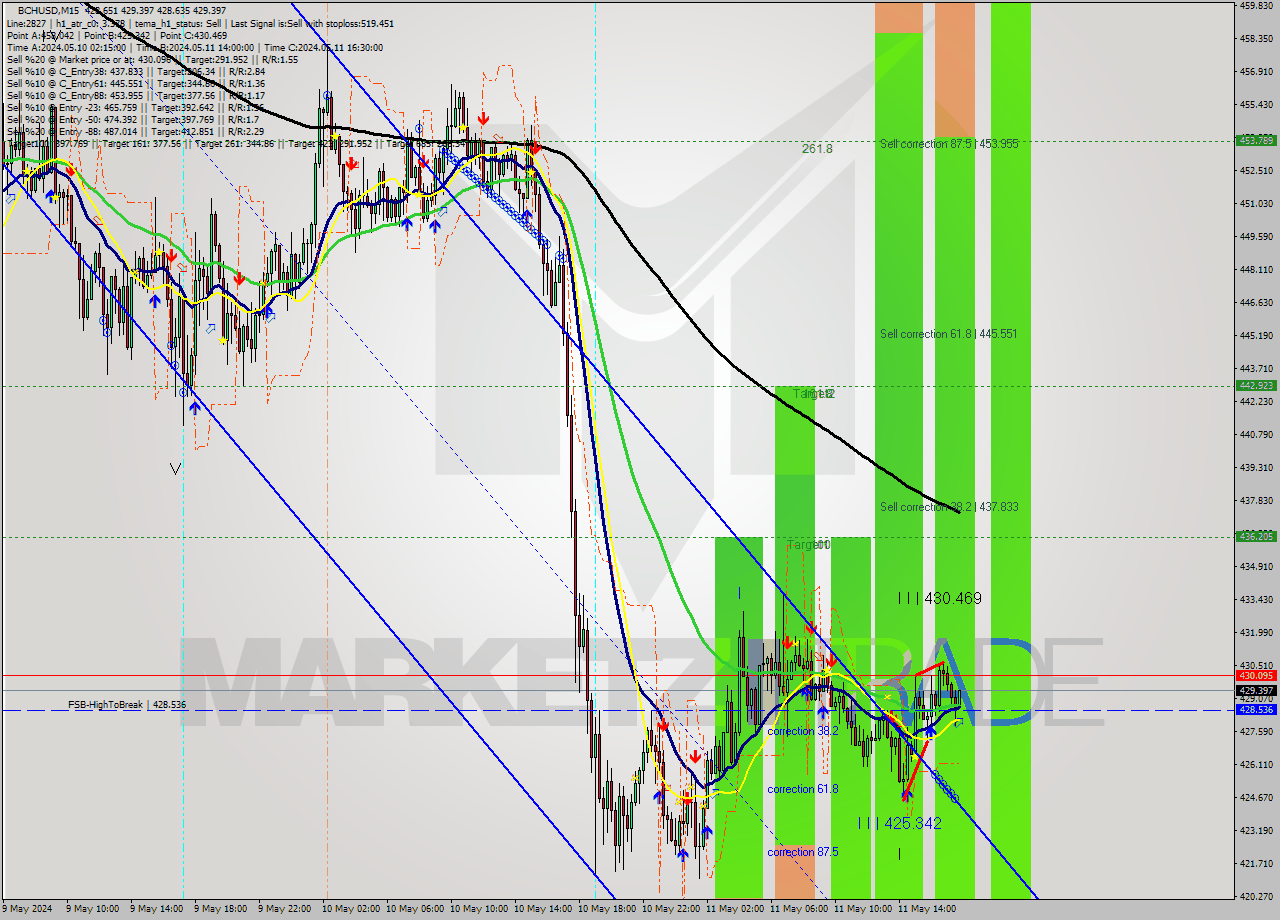The width and height of the screenshot is (1280, 920).
Task: Select the 'I I I 430.469' wave label
Action: 939,598
